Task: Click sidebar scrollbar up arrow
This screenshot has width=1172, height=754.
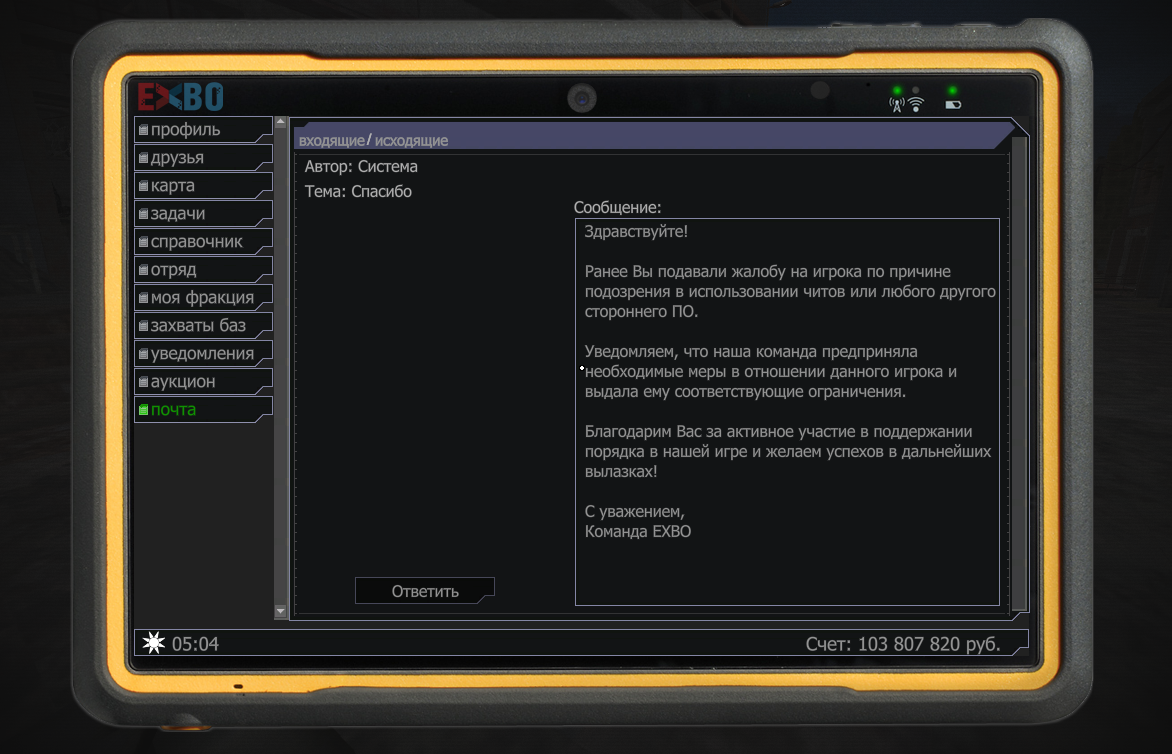Action: [x=280, y=121]
